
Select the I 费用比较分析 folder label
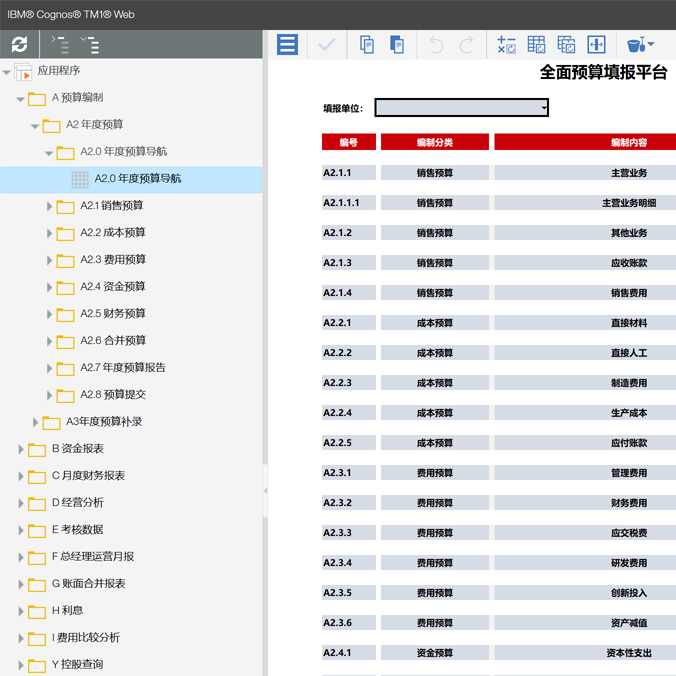pos(86,638)
